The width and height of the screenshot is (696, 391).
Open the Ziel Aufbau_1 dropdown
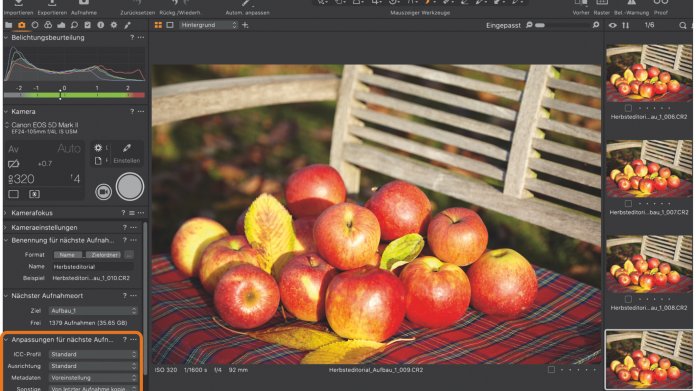click(93, 311)
